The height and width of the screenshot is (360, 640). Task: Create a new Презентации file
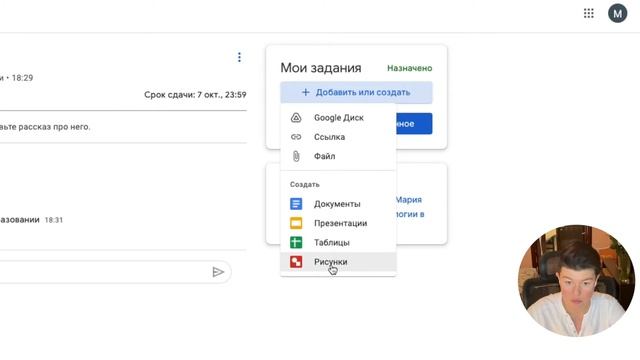[338, 223]
